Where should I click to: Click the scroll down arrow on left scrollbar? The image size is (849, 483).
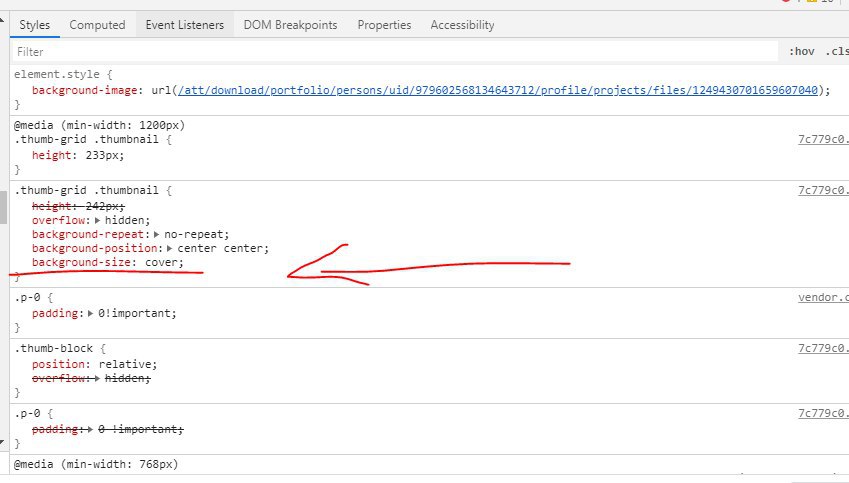tap(3, 443)
